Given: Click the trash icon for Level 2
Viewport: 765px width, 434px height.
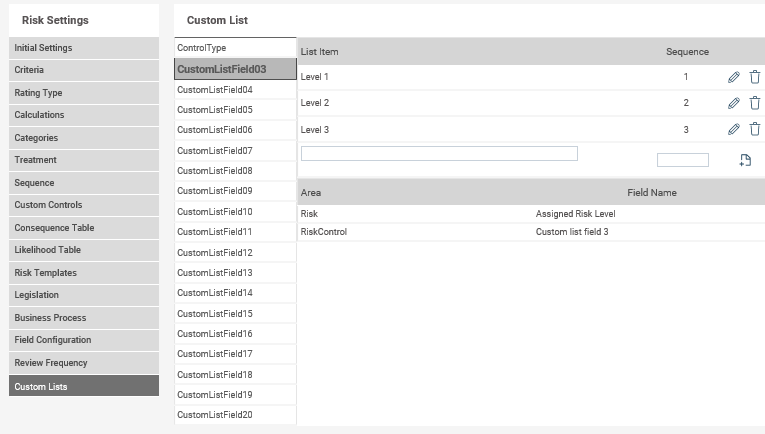Looking at the screenshot, I should point(755,103).
